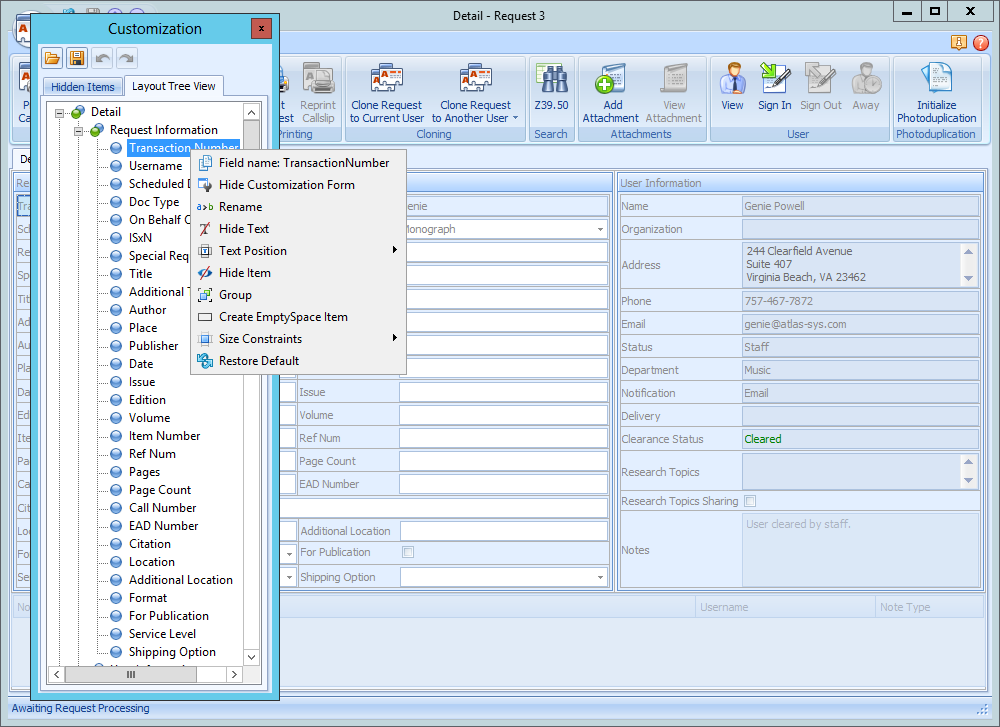Image resolution: width=1000 pixels, height=727 pixels.
Task: Open the Shipping Option dropdown
Action: 600,577
